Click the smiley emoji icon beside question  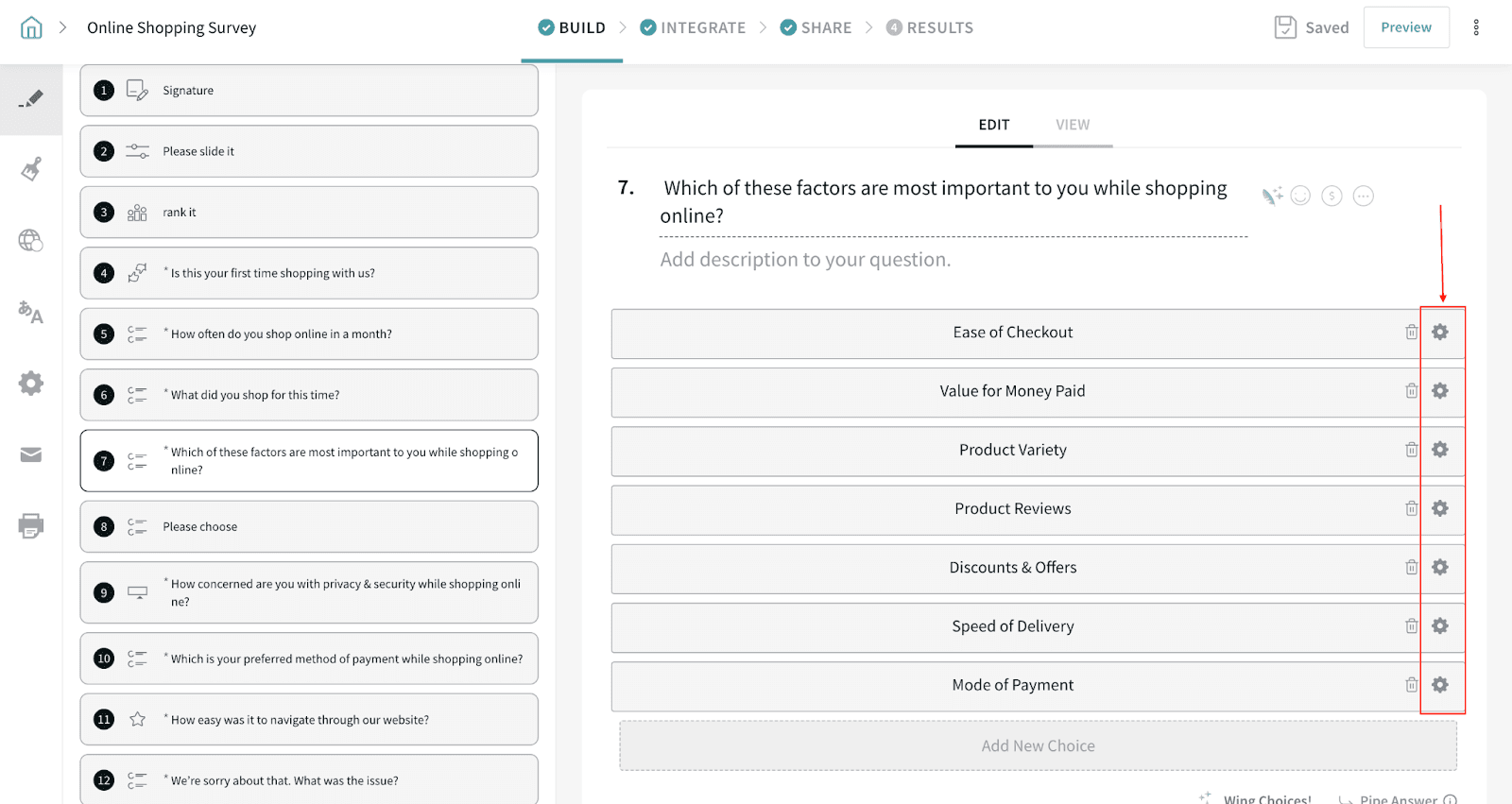tap(1300, 196)
